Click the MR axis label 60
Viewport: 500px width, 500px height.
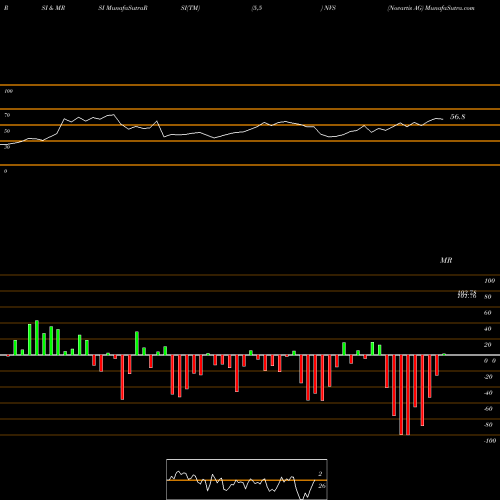[487, 313]
